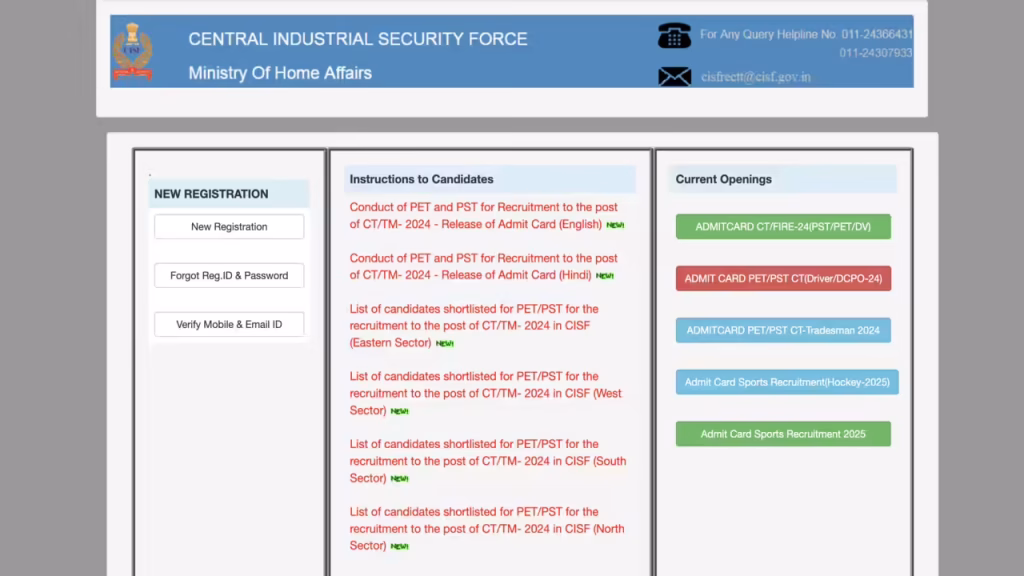Click New badge beside Hindi Admit Card
Screen dimensions: 1024x576
(x=605, y=276)
